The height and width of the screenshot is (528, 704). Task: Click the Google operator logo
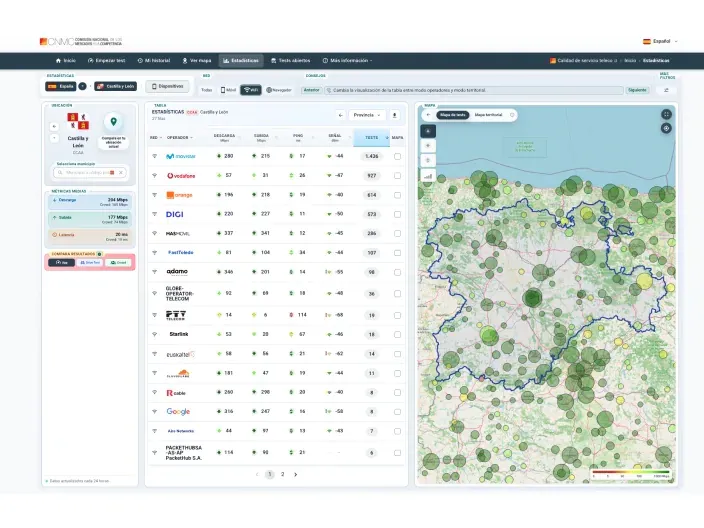[178, 411]
